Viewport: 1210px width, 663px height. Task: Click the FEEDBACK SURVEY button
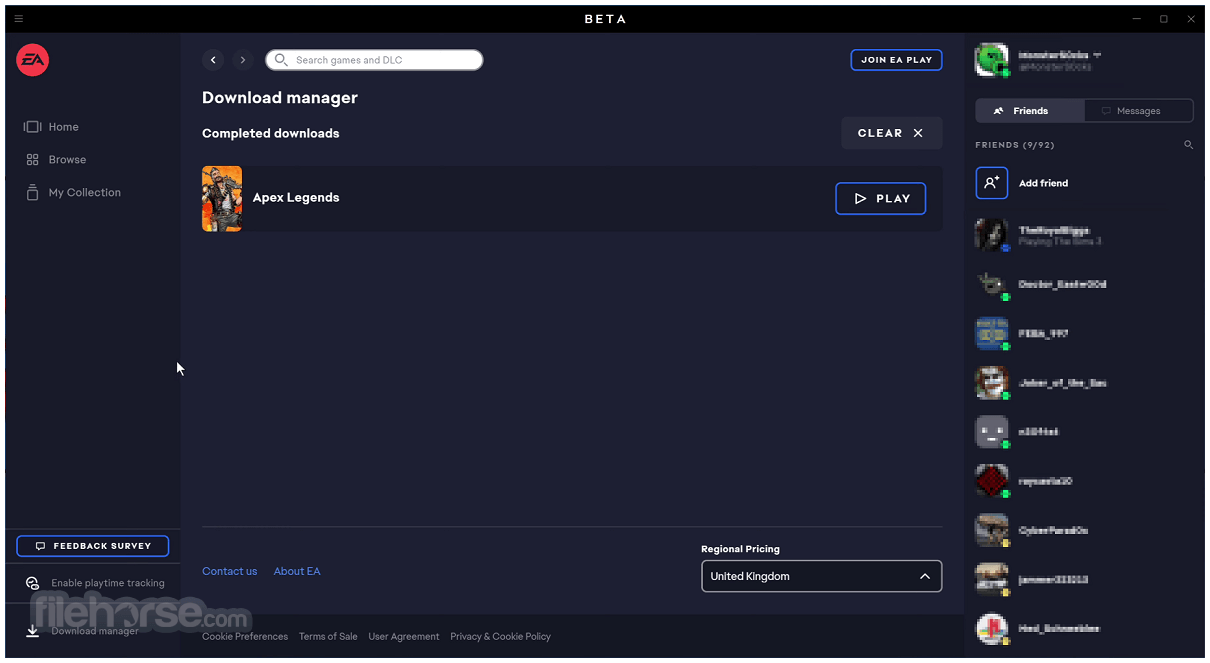coord(92,546)
